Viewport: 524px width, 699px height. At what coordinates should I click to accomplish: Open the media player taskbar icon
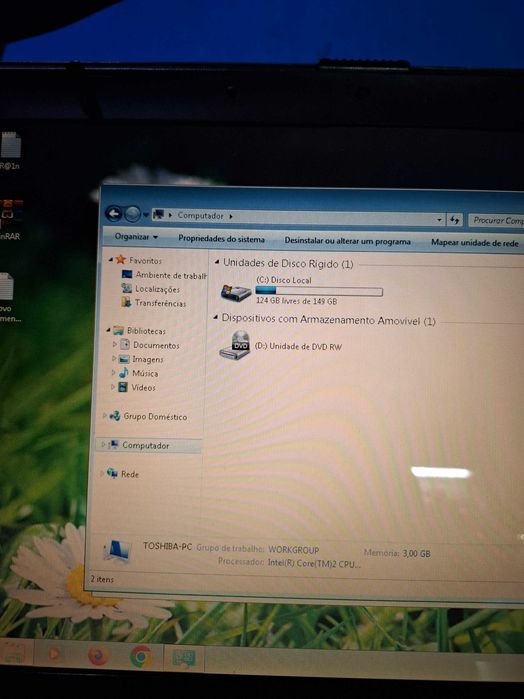pos(54,654)
